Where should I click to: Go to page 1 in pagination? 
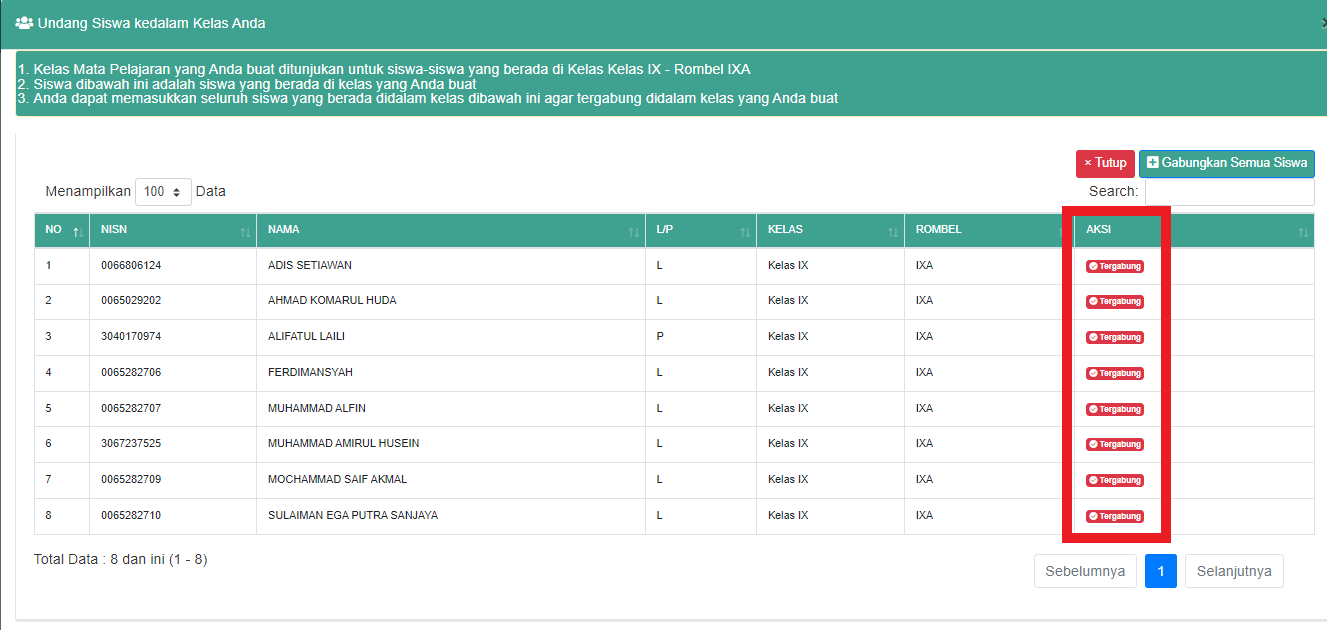1160,571
